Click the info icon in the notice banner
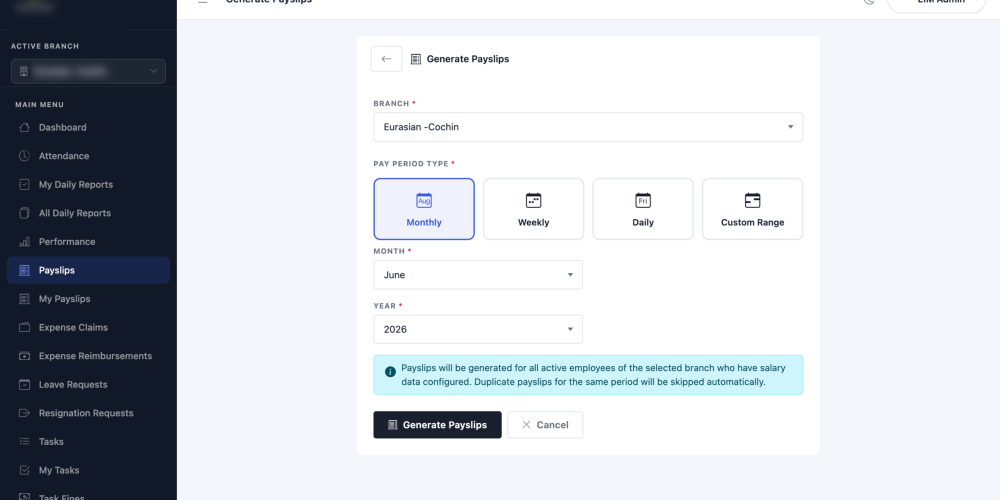The height and width of the screenshot is (500, 1000). pos(390,371)
